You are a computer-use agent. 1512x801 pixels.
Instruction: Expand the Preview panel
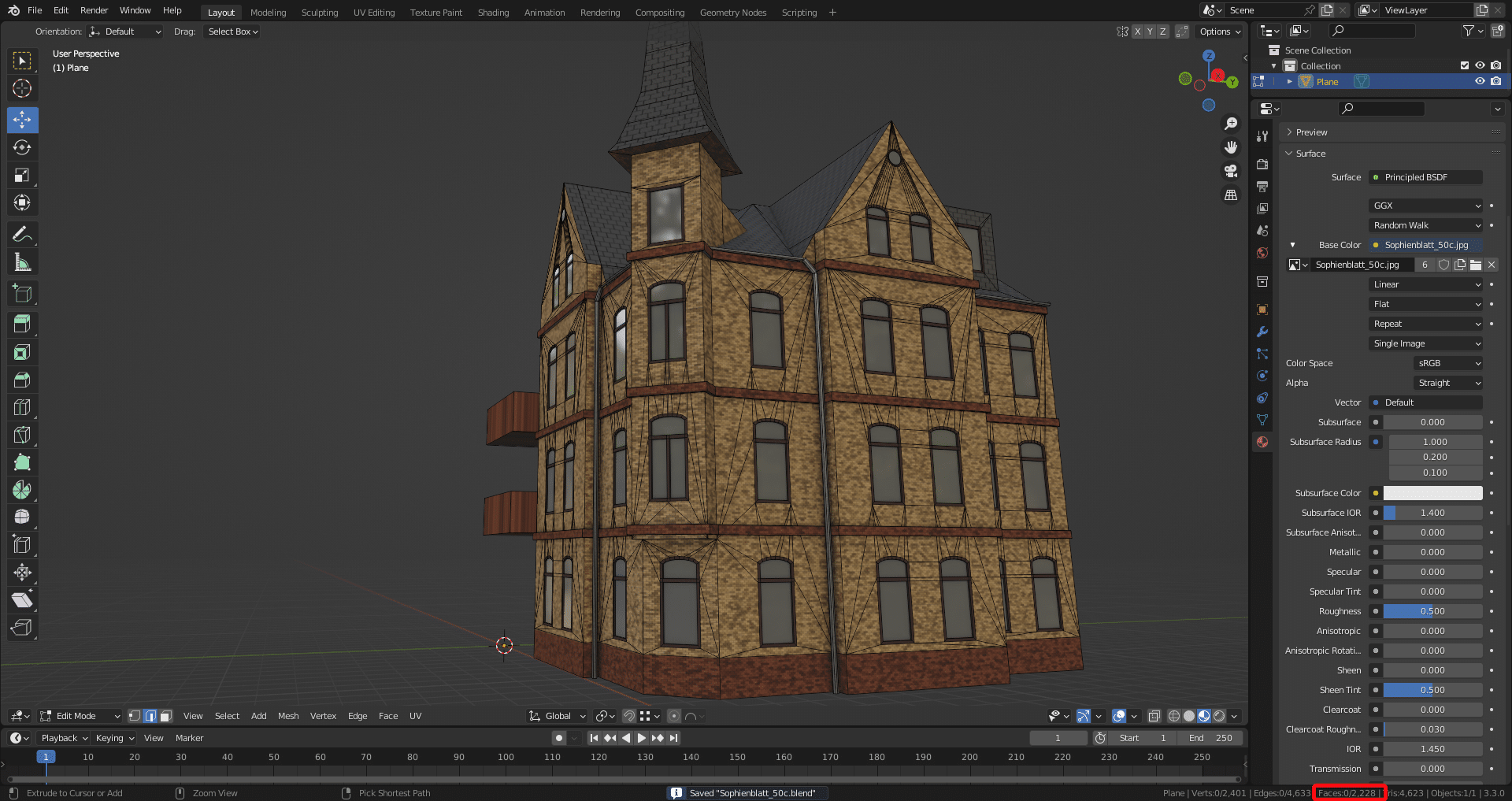tap(1311, 132)
